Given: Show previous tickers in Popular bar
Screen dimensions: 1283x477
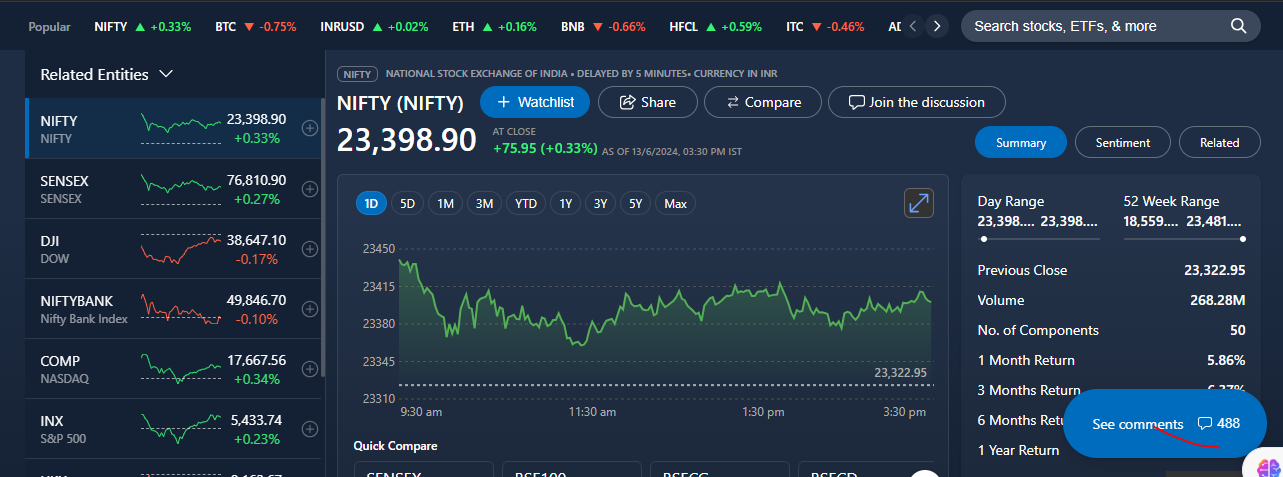Looking at the screenshot, I should tap(912, 26).
